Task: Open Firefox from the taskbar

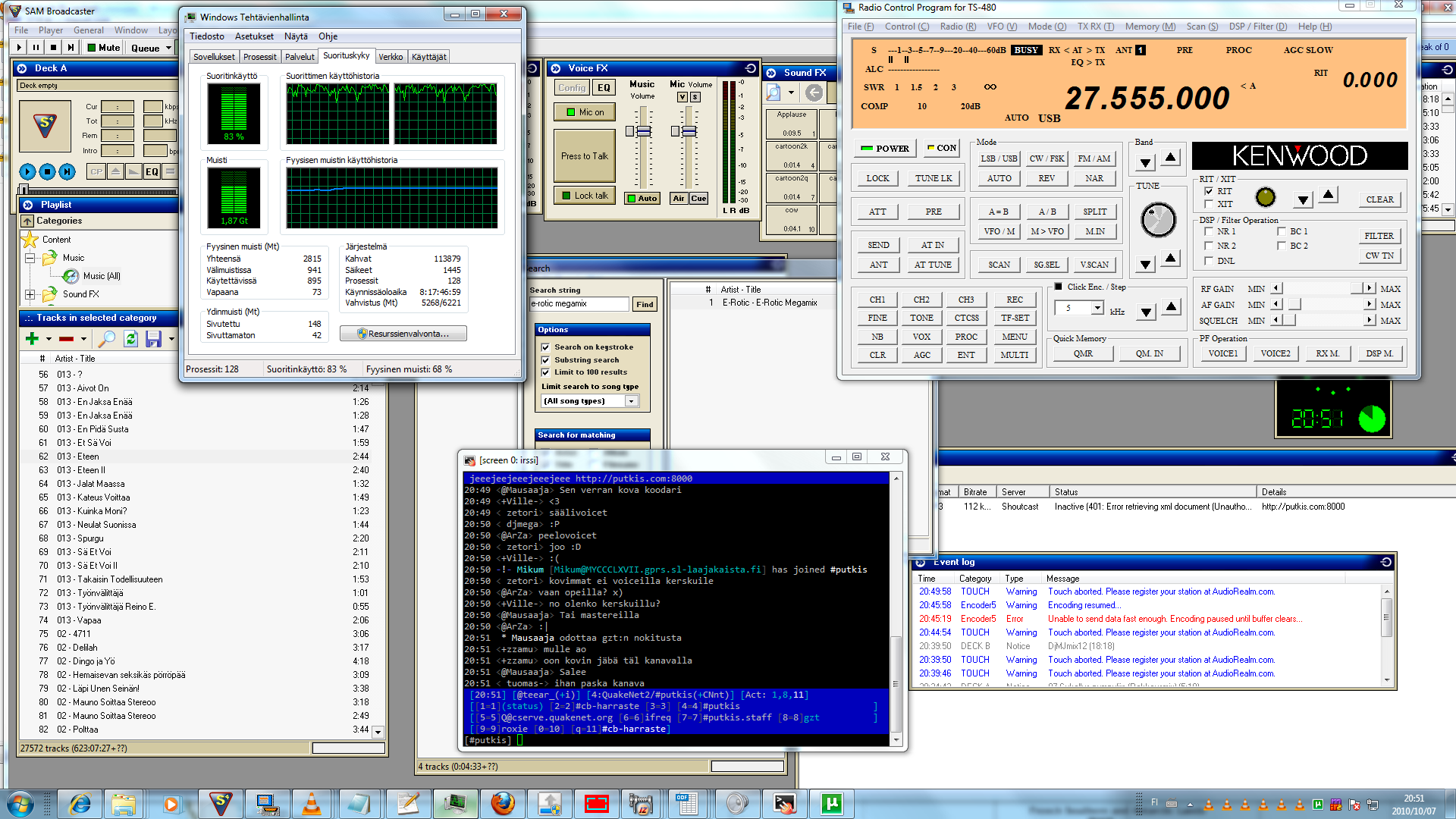Action: [502, 803]
